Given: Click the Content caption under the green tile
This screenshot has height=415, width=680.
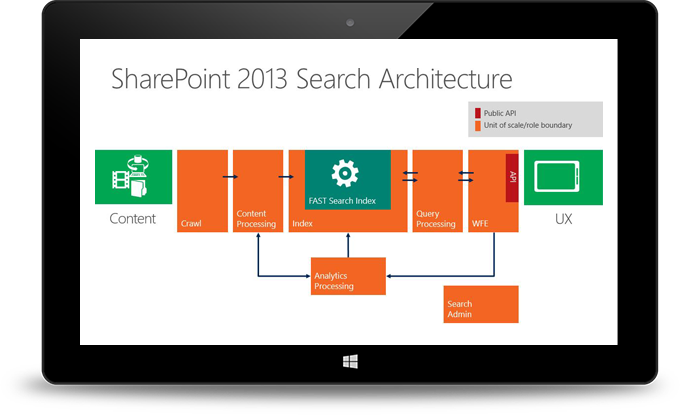Looking at the screenshot, I should pos(132,219).
